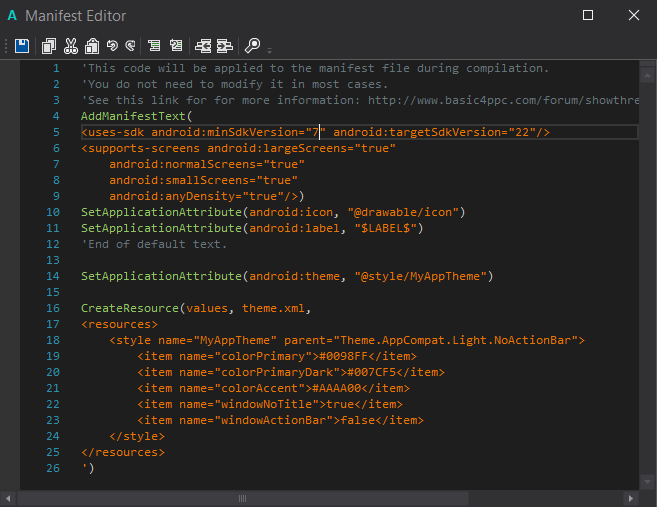Undo the last edit via the toolbar

click(112, 46)
